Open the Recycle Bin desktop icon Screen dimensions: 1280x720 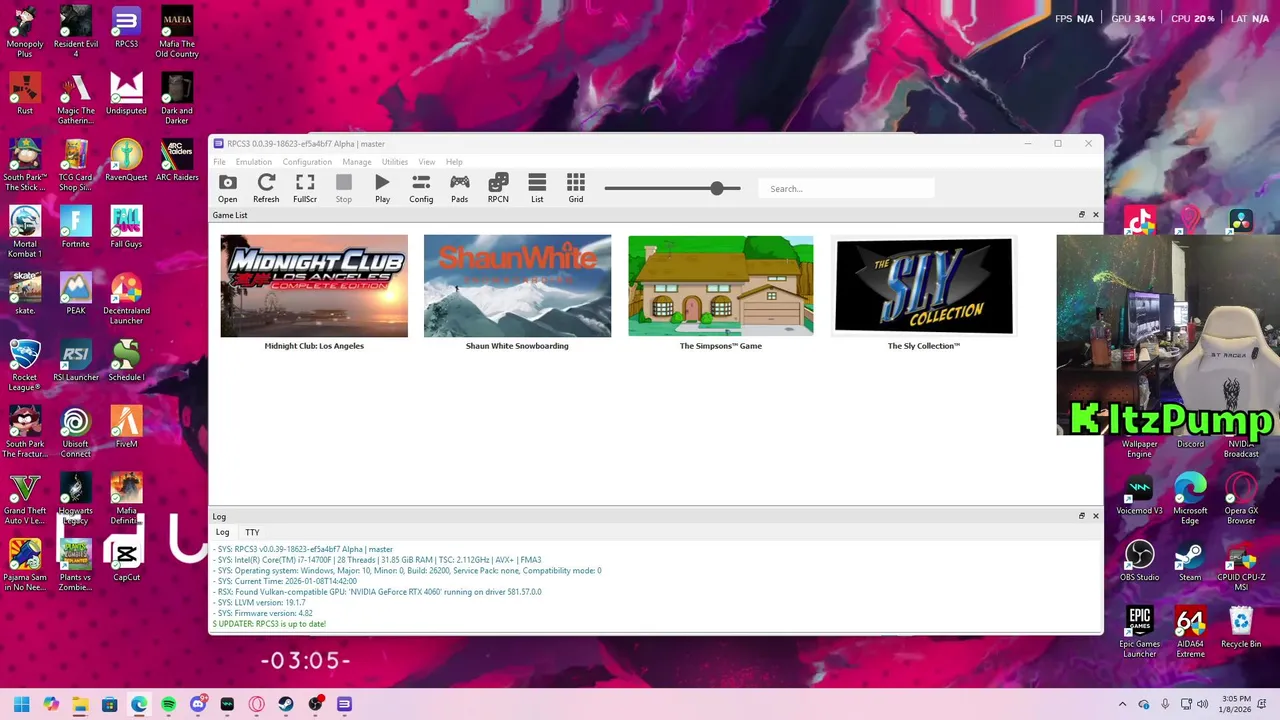(x=1241, y=627)
